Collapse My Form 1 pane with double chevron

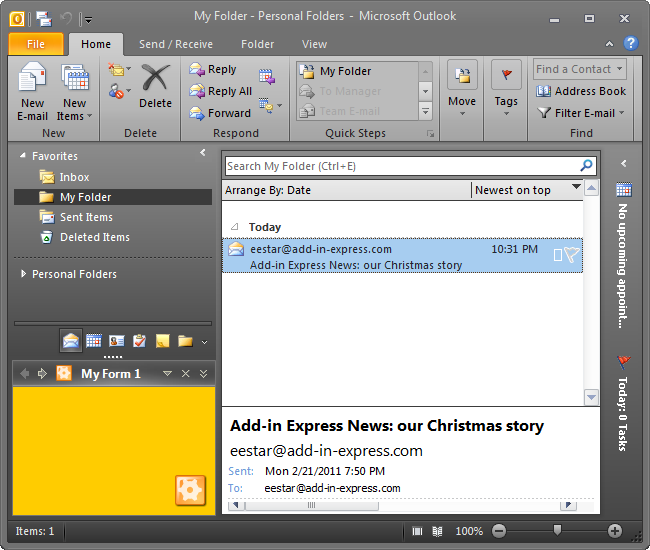pos(204,373)
